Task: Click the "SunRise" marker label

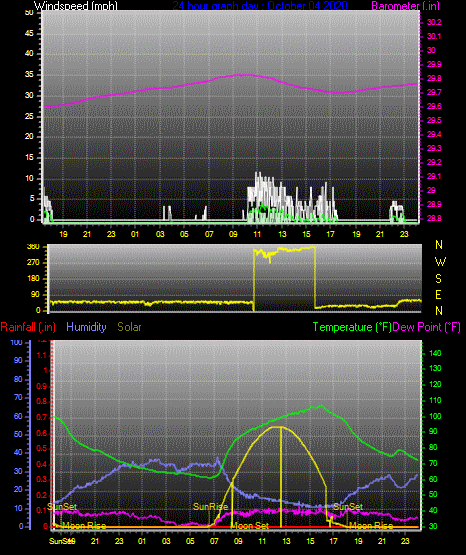Action: 211,507
